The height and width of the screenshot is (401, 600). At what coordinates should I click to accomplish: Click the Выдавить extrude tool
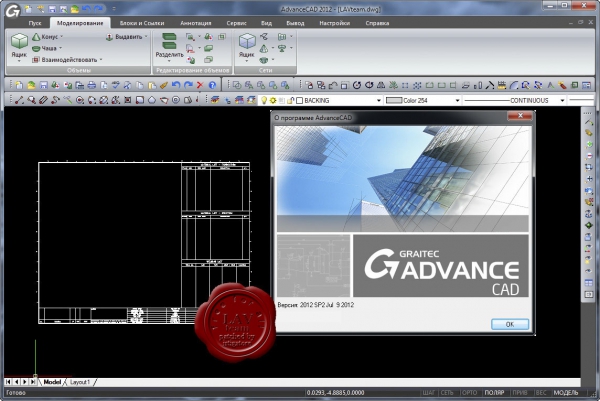coord(124,37)
